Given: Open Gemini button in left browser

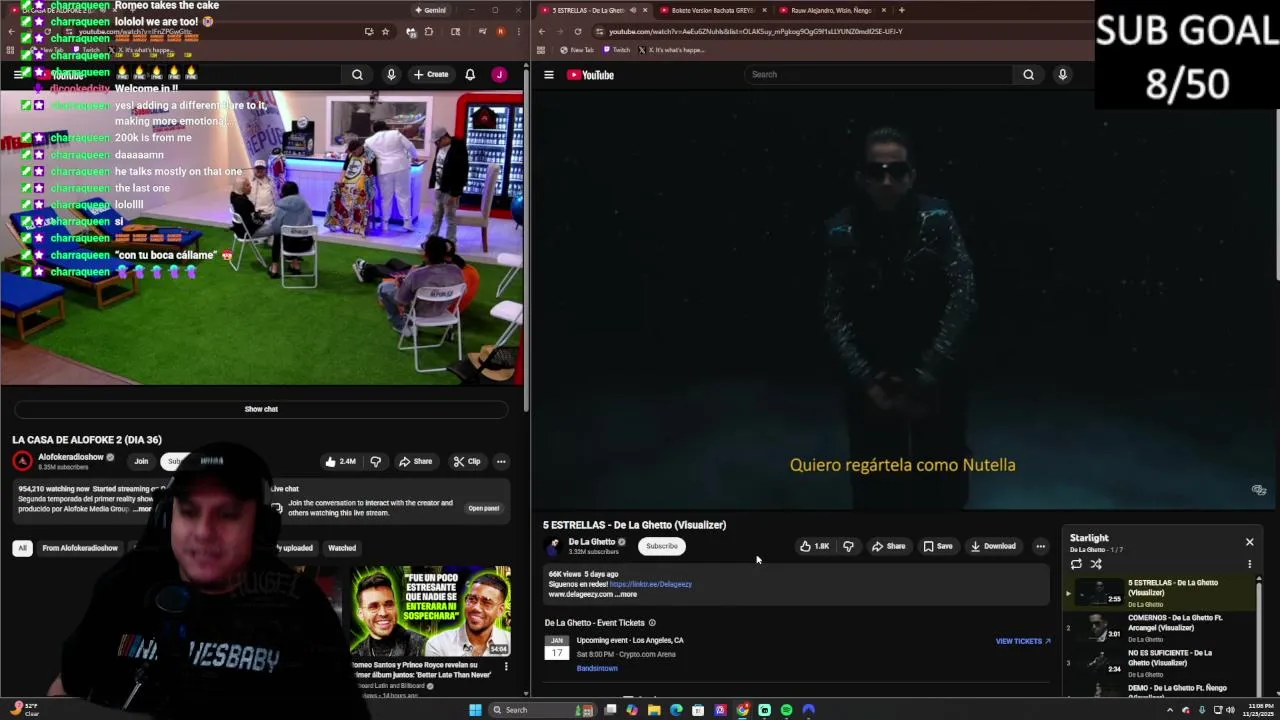Looking at the screenshot, I should (430, 10).
